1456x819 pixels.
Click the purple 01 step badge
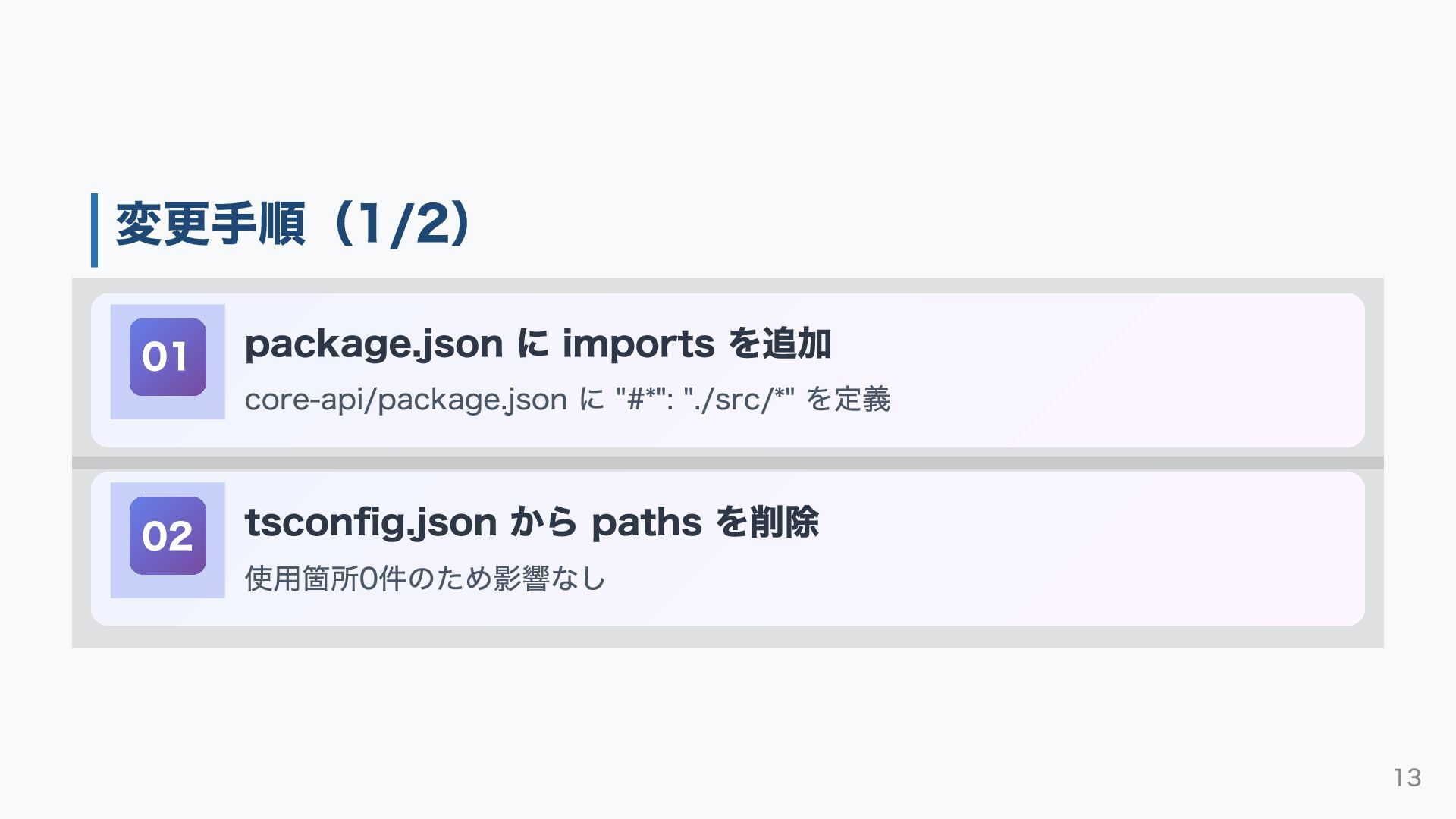pos(168,357)
